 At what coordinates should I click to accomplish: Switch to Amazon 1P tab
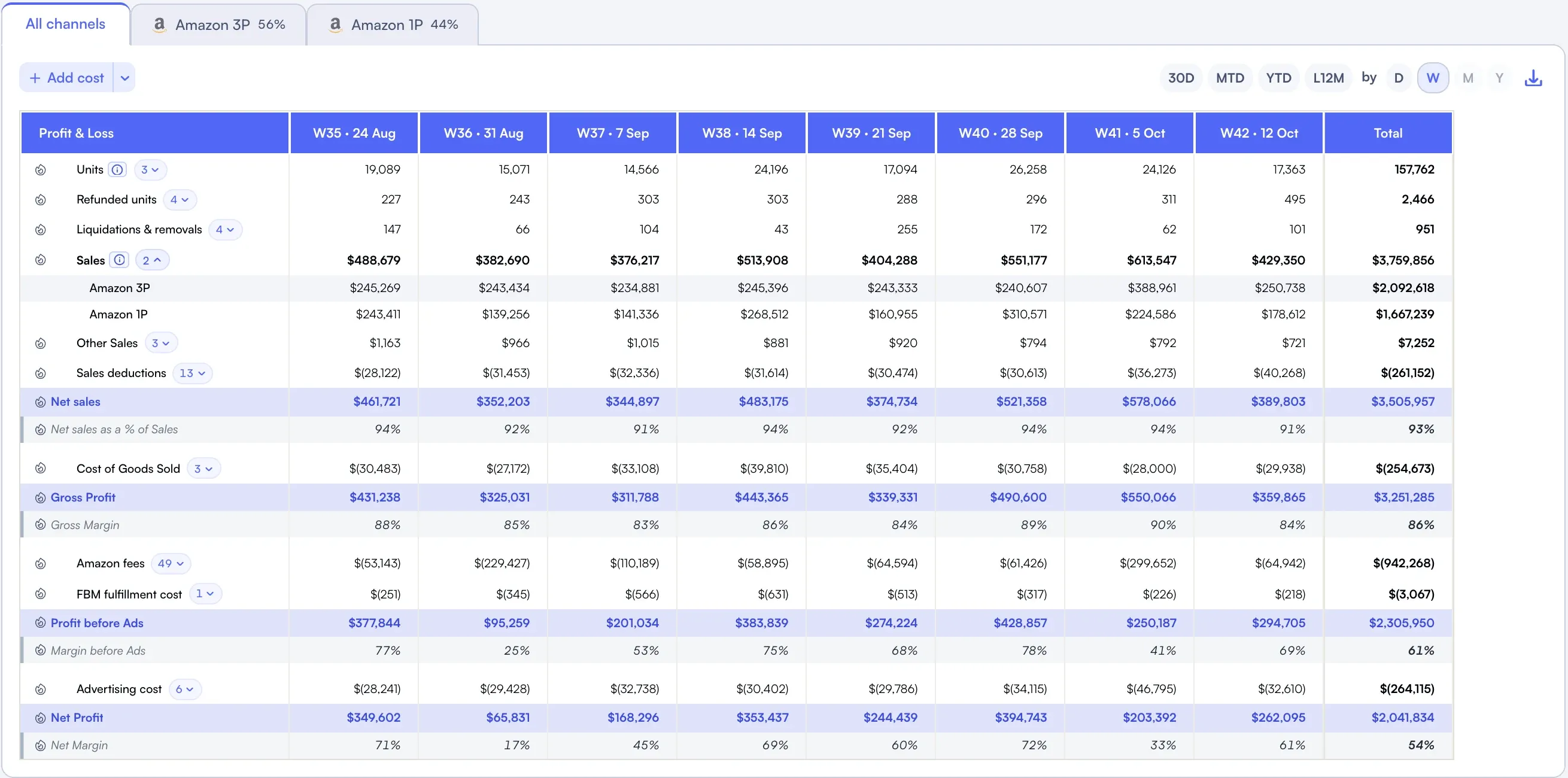(x=393, y=25)
